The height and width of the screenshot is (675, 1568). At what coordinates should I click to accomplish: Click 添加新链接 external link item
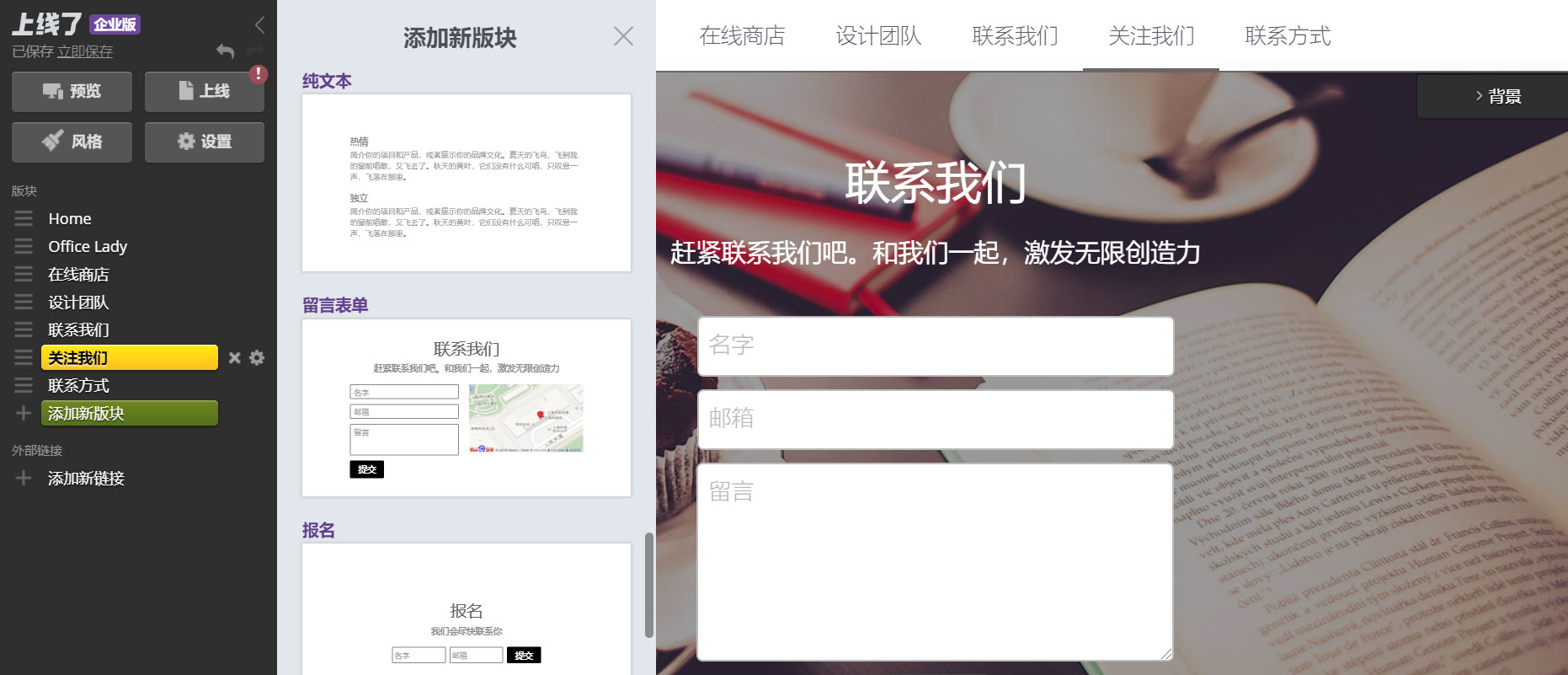tap(86, 478)
